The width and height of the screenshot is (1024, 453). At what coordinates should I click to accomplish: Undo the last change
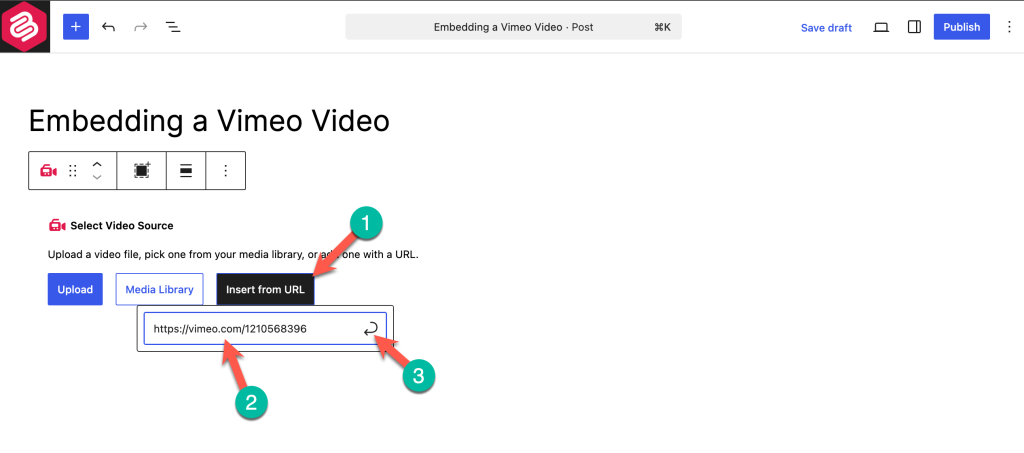coord(108,27)
